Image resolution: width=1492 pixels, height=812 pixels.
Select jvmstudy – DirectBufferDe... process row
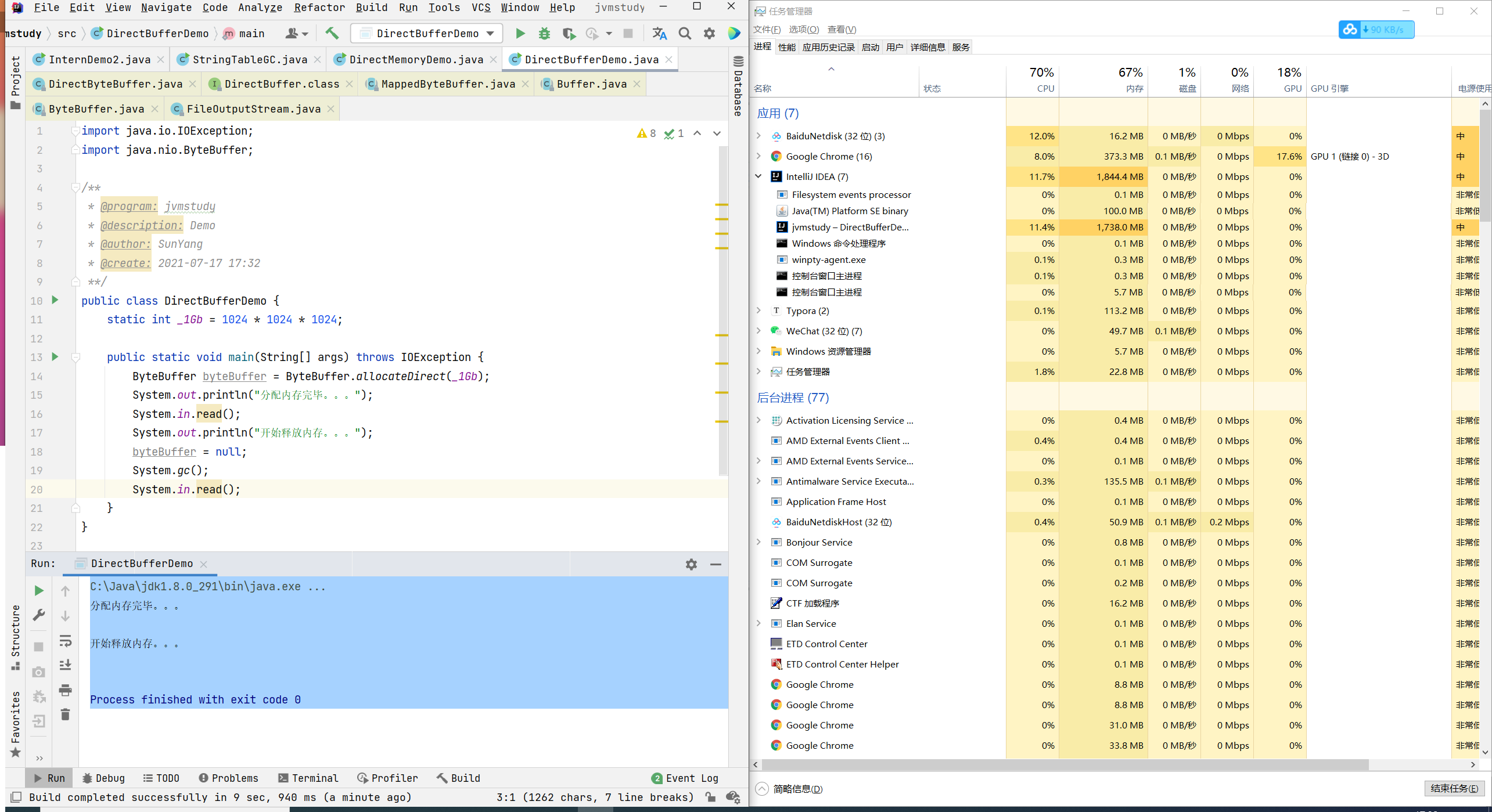coord(850,227)
